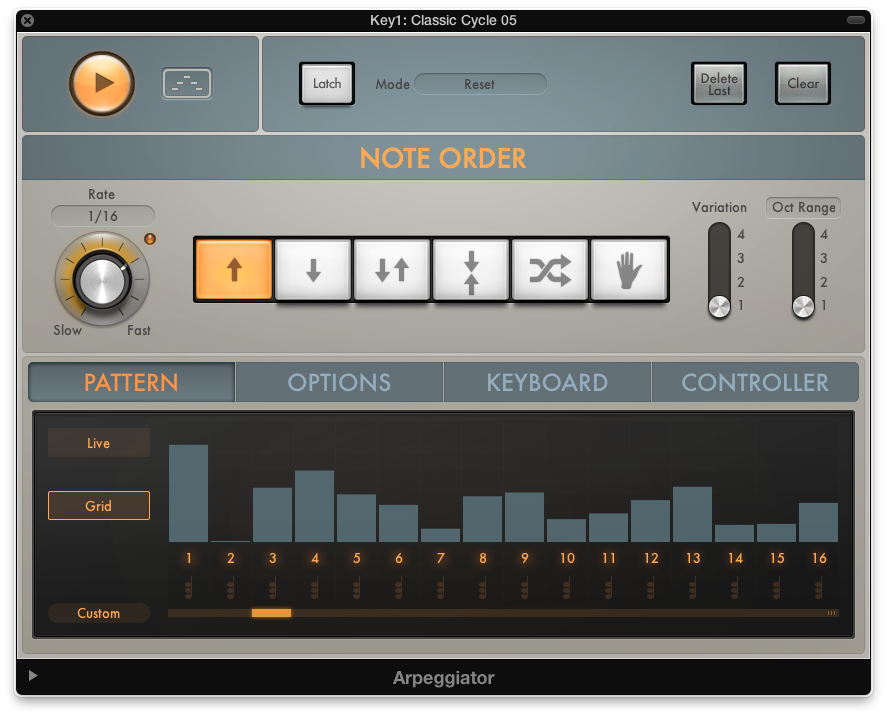Select the Random shuffle note order
This screenshot has height=717, width=887.
tap(550, 269)
